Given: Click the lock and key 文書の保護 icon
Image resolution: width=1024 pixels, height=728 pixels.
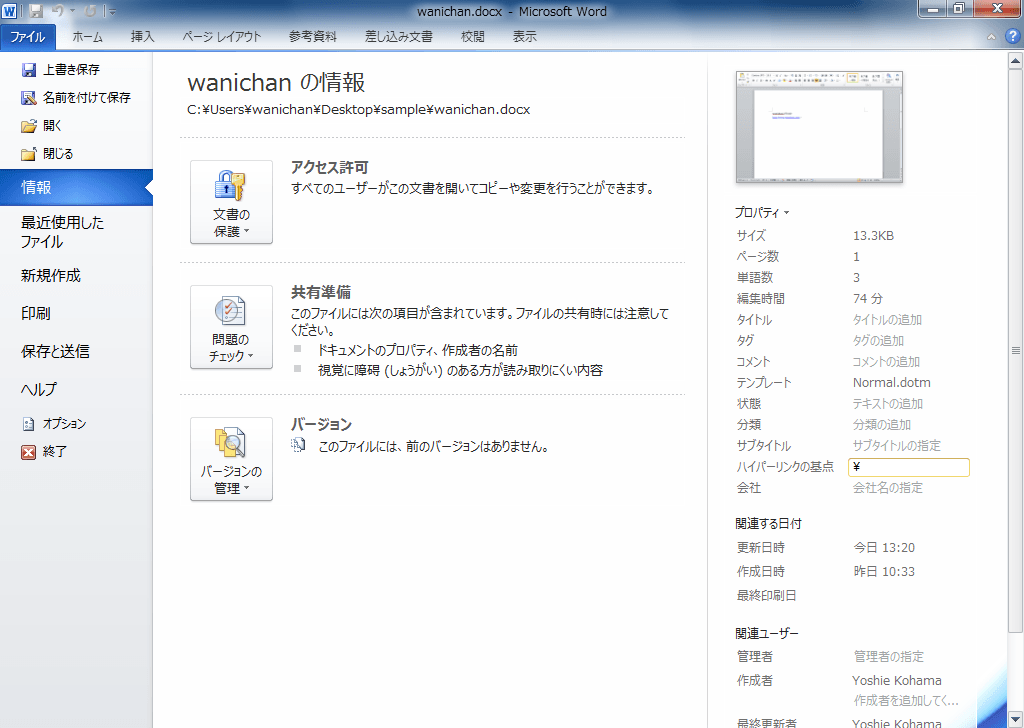Looking at the screenshot, I should (x=230, y=185).
